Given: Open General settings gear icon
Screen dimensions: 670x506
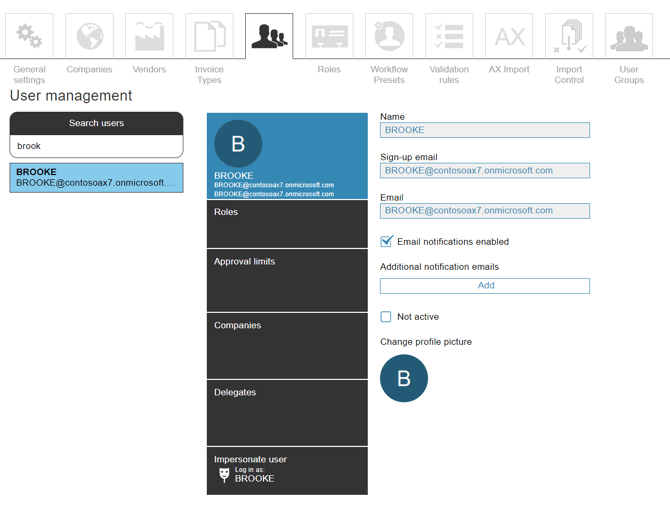Looking at the screenshot, I should [29, 37].
